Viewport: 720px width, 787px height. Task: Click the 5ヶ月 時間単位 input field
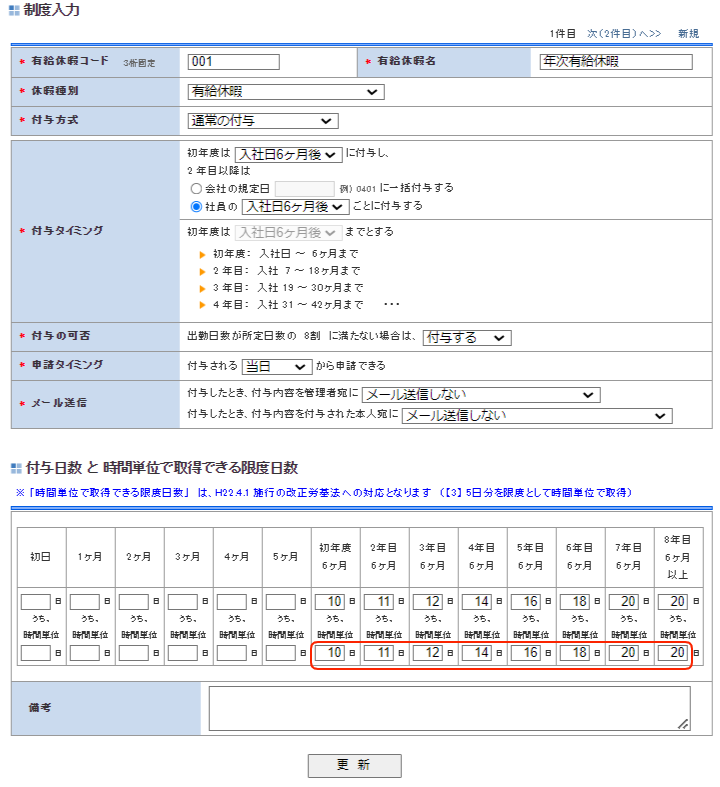(x=280, y=653)
